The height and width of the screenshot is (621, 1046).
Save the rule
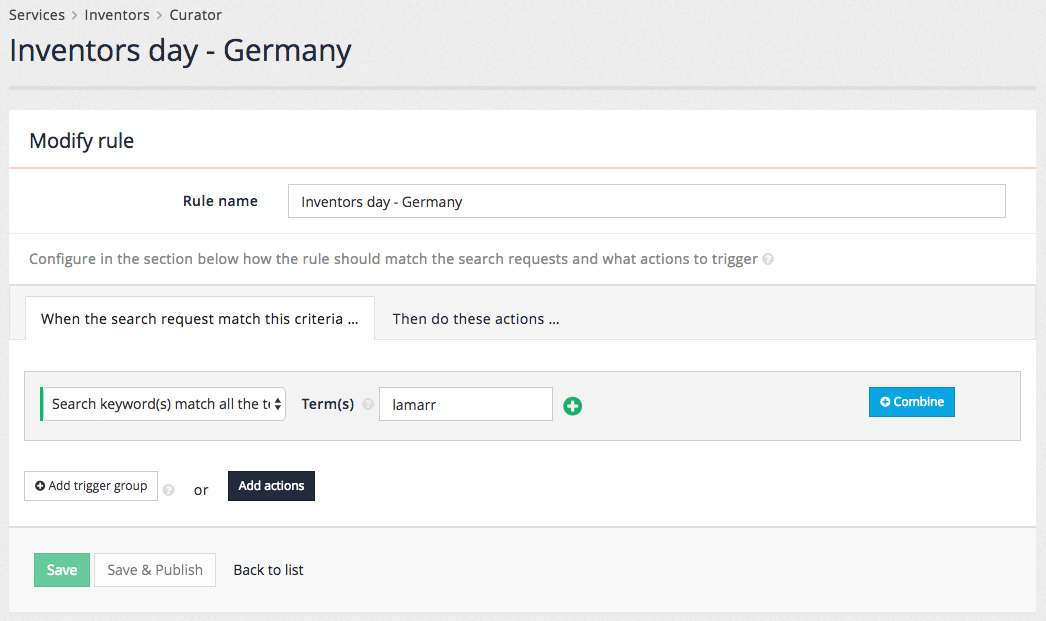click(61, 569)
